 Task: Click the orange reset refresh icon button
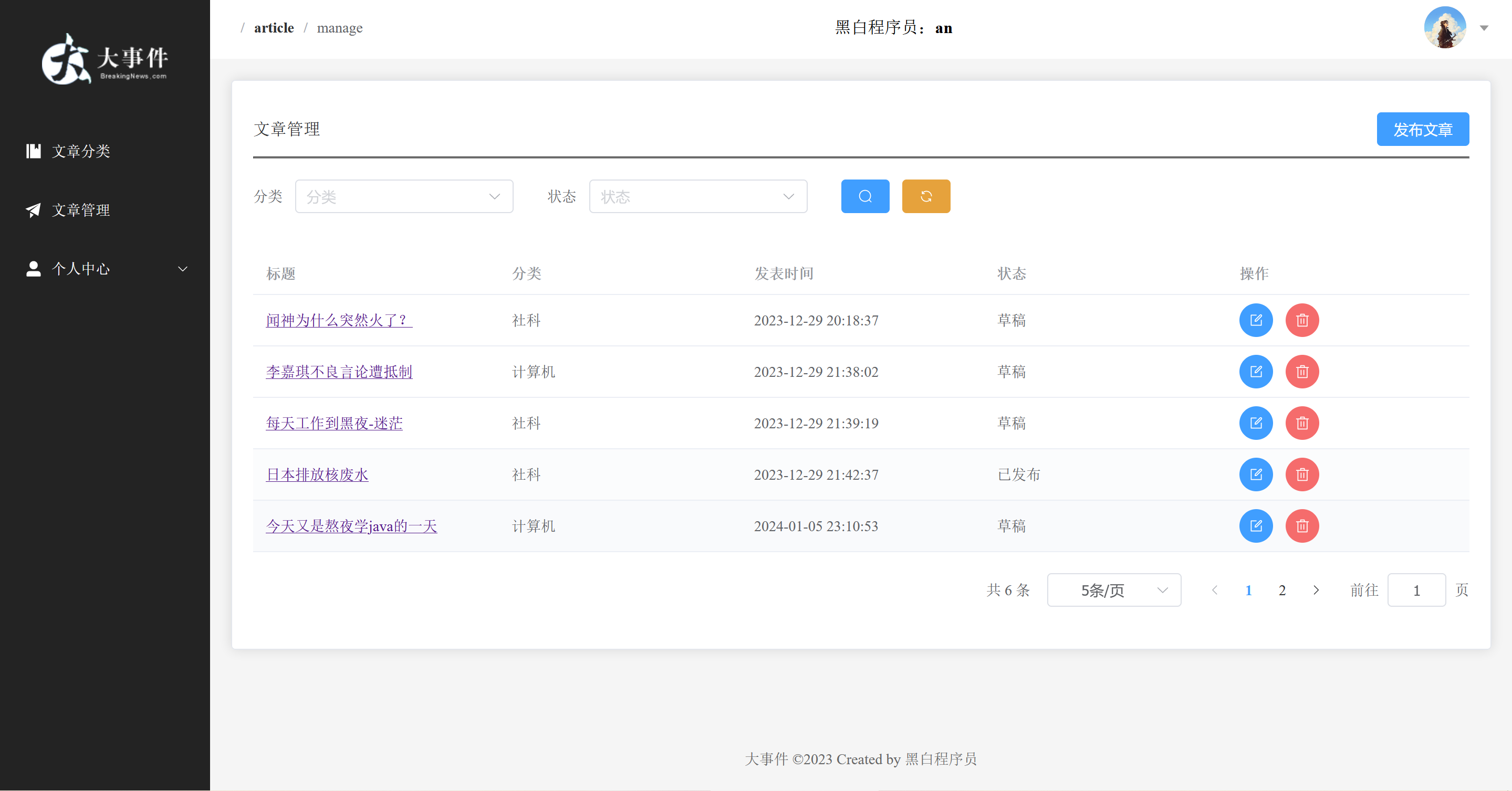pyautogui.click(x=925, y=196)
